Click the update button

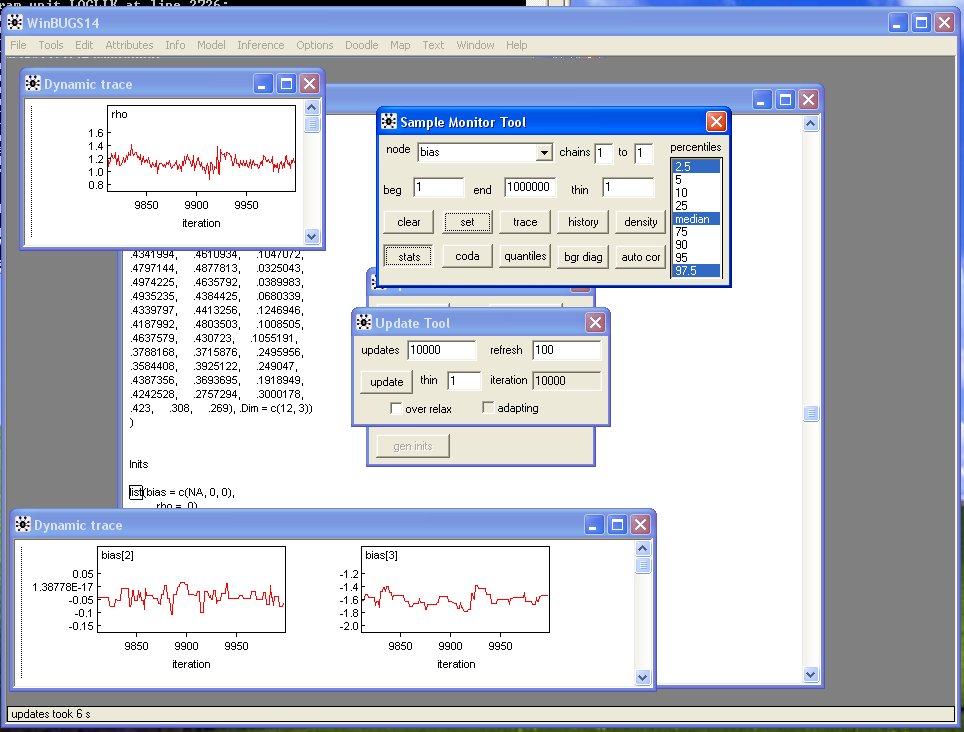386,382
